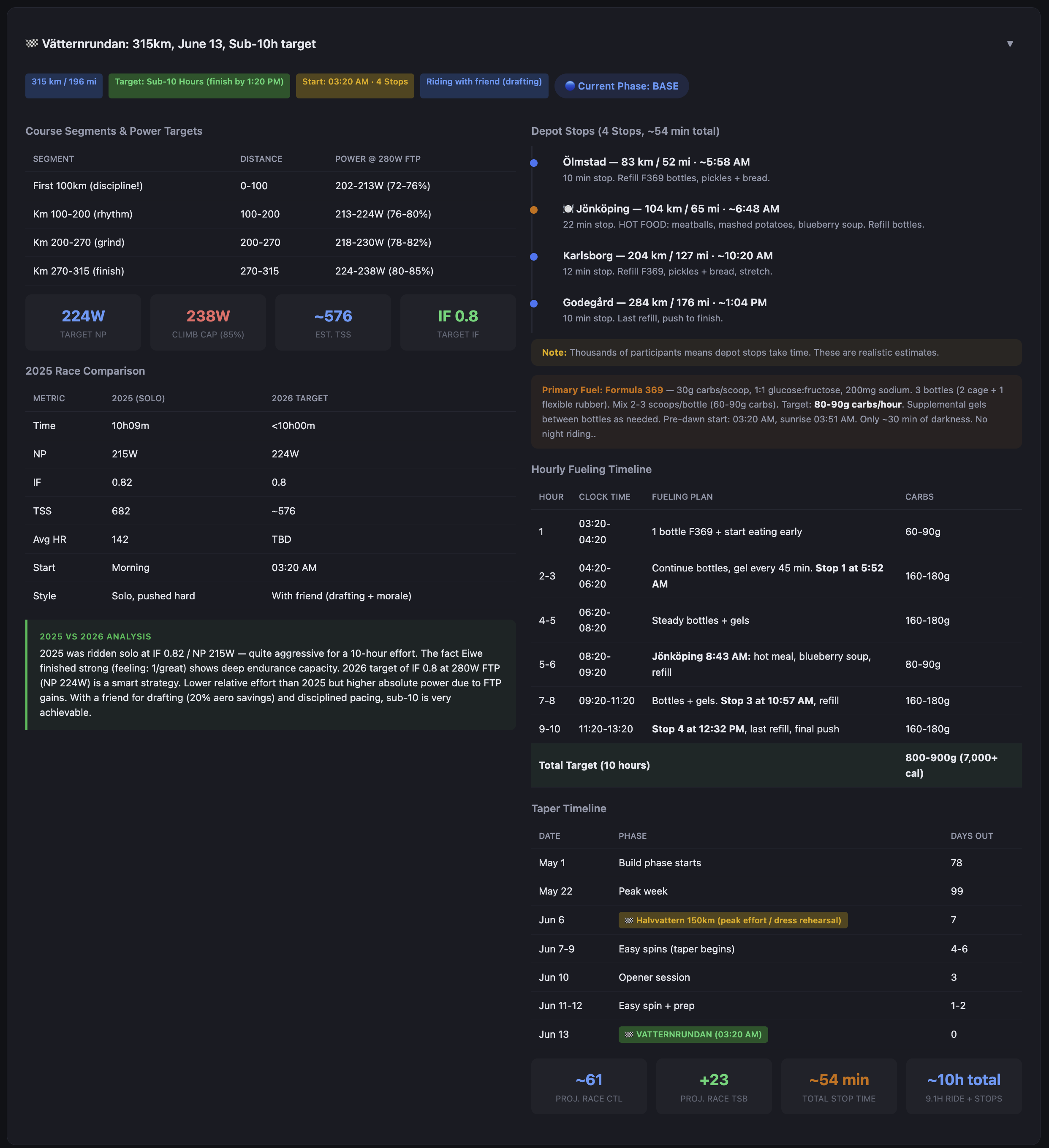Click the Sub-10 Hours target badge

[199, 85]
